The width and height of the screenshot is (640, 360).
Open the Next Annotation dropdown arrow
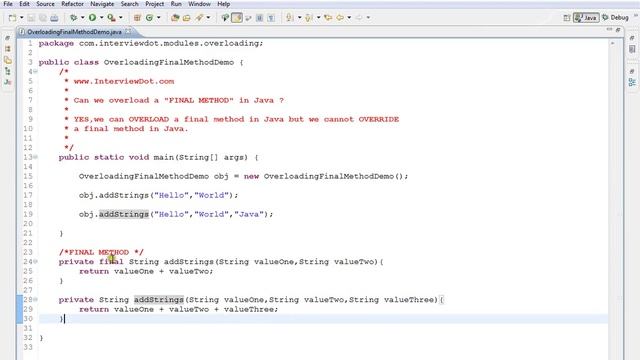[x=299, y=18]
